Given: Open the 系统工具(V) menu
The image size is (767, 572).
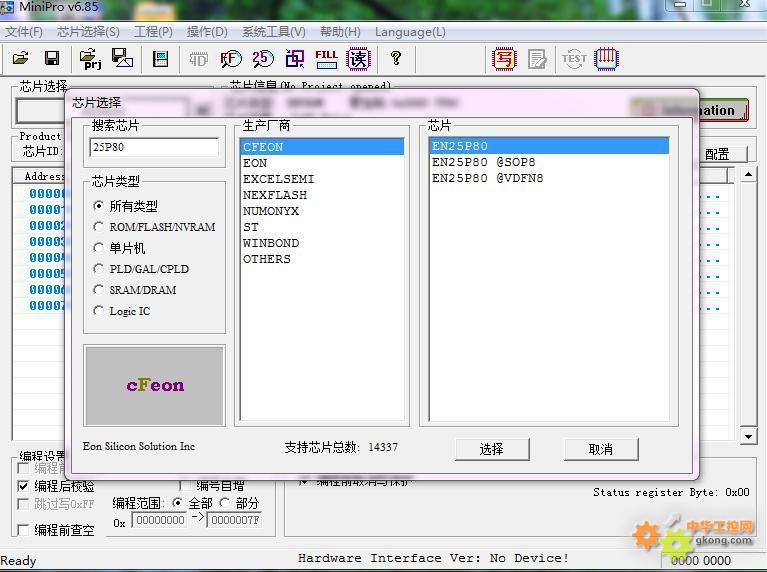Looking at the screenshot, I should point(273,32).
